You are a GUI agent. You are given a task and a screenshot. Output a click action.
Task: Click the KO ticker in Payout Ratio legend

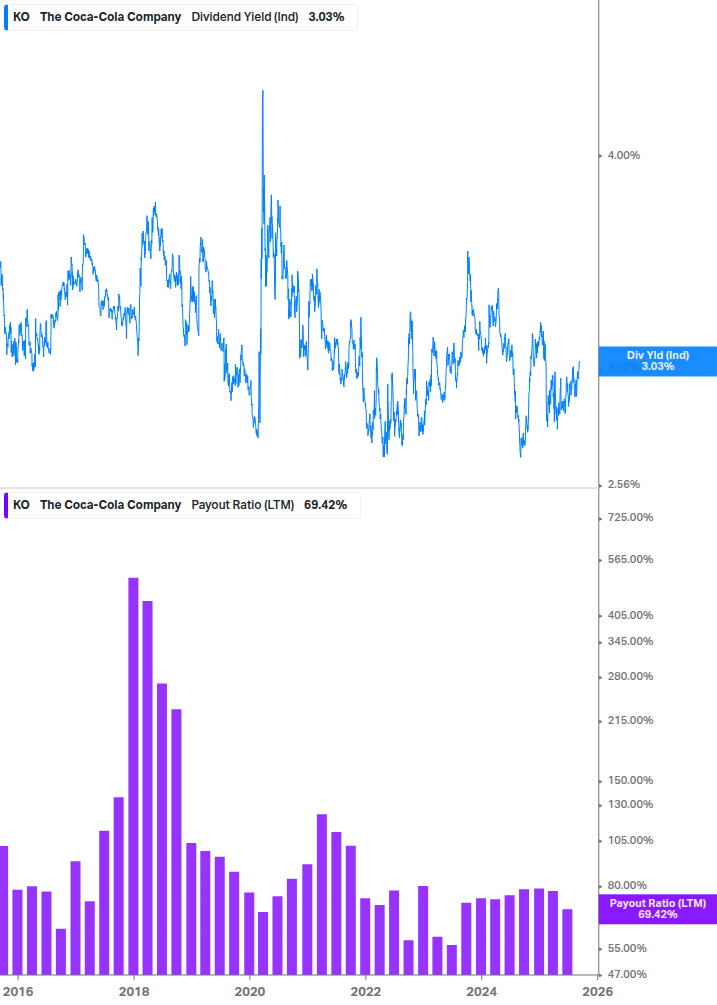pyautogui.click(x=21, y=505)
